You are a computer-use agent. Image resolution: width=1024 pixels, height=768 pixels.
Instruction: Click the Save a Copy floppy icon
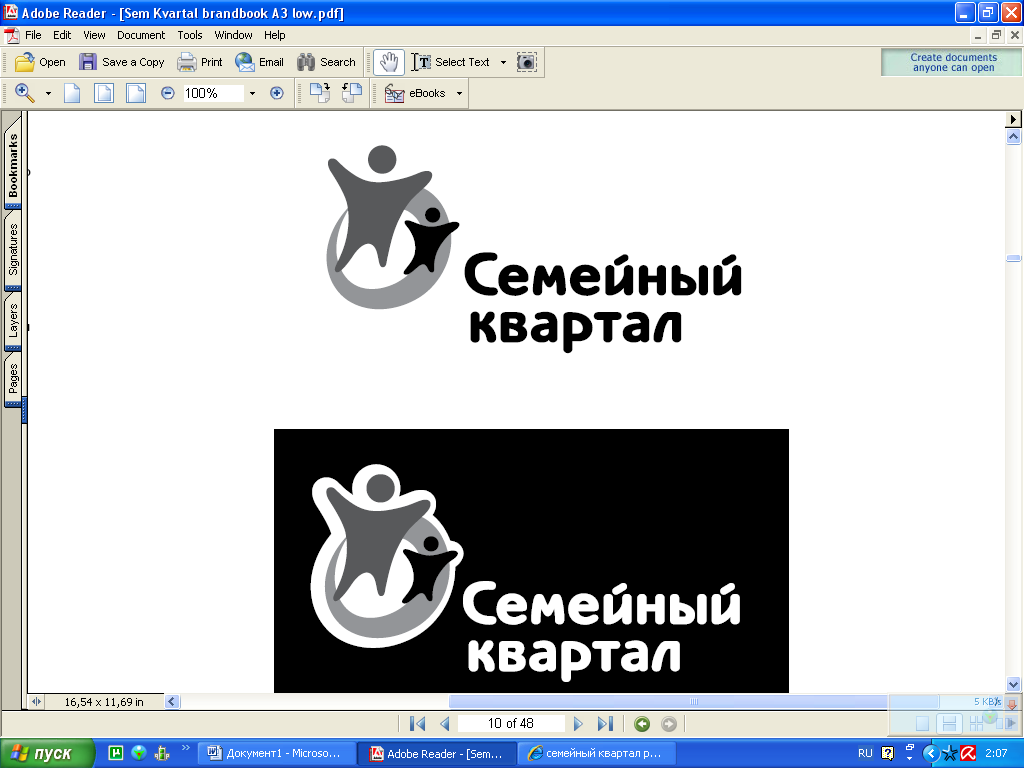coord(88,62)
